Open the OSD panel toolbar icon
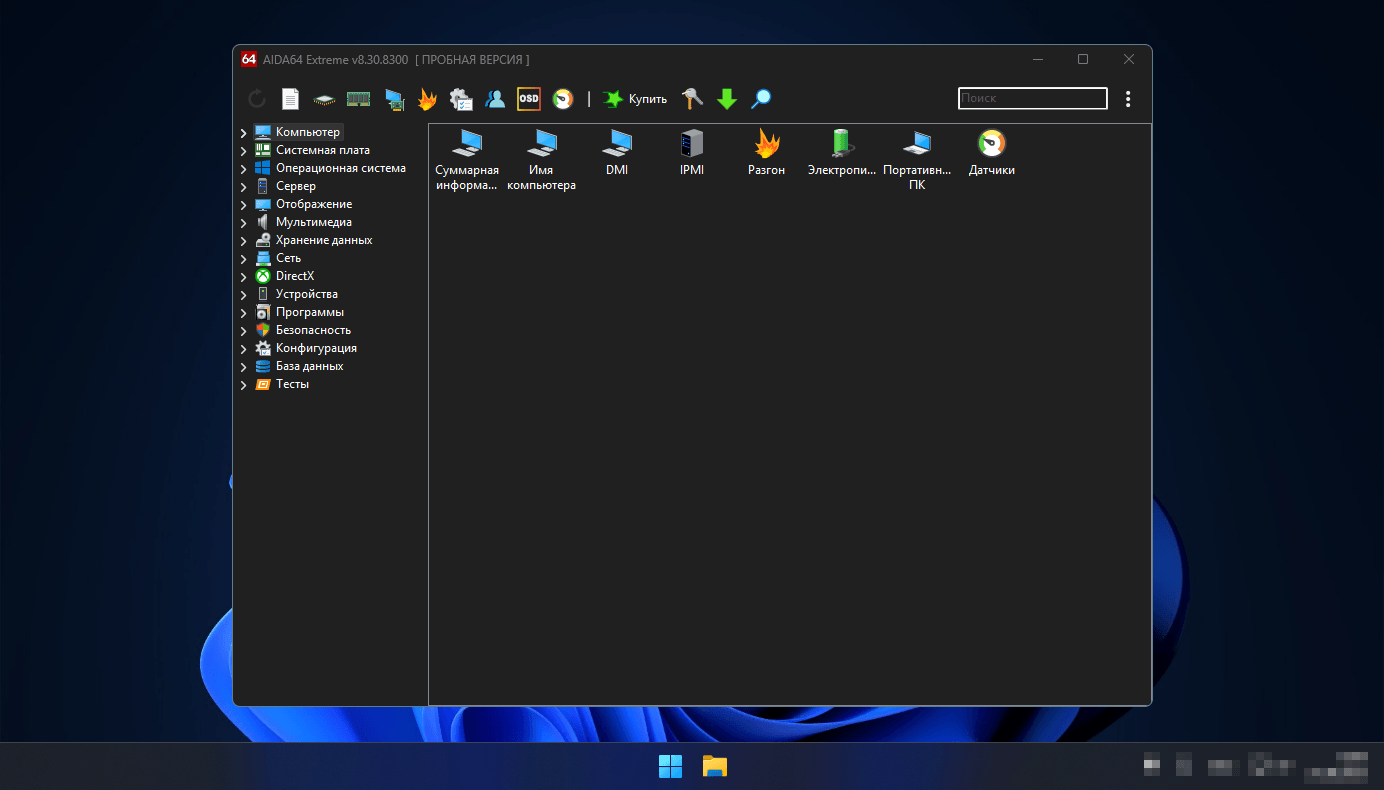The height and width of the screenshot is (790, 1384). [x=528, y=99]
